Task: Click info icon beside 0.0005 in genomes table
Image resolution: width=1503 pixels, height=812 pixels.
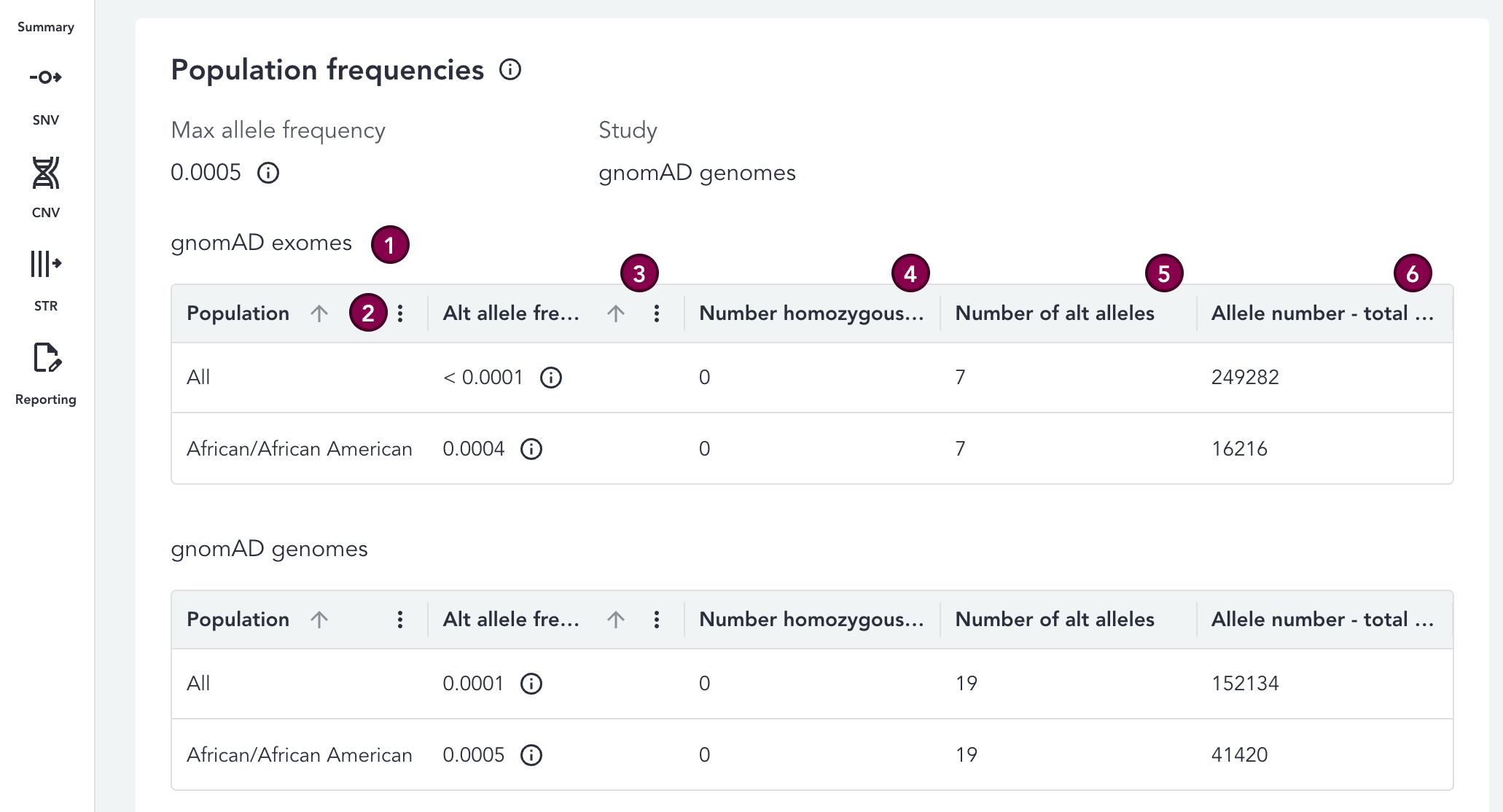Action: (532, 755)
